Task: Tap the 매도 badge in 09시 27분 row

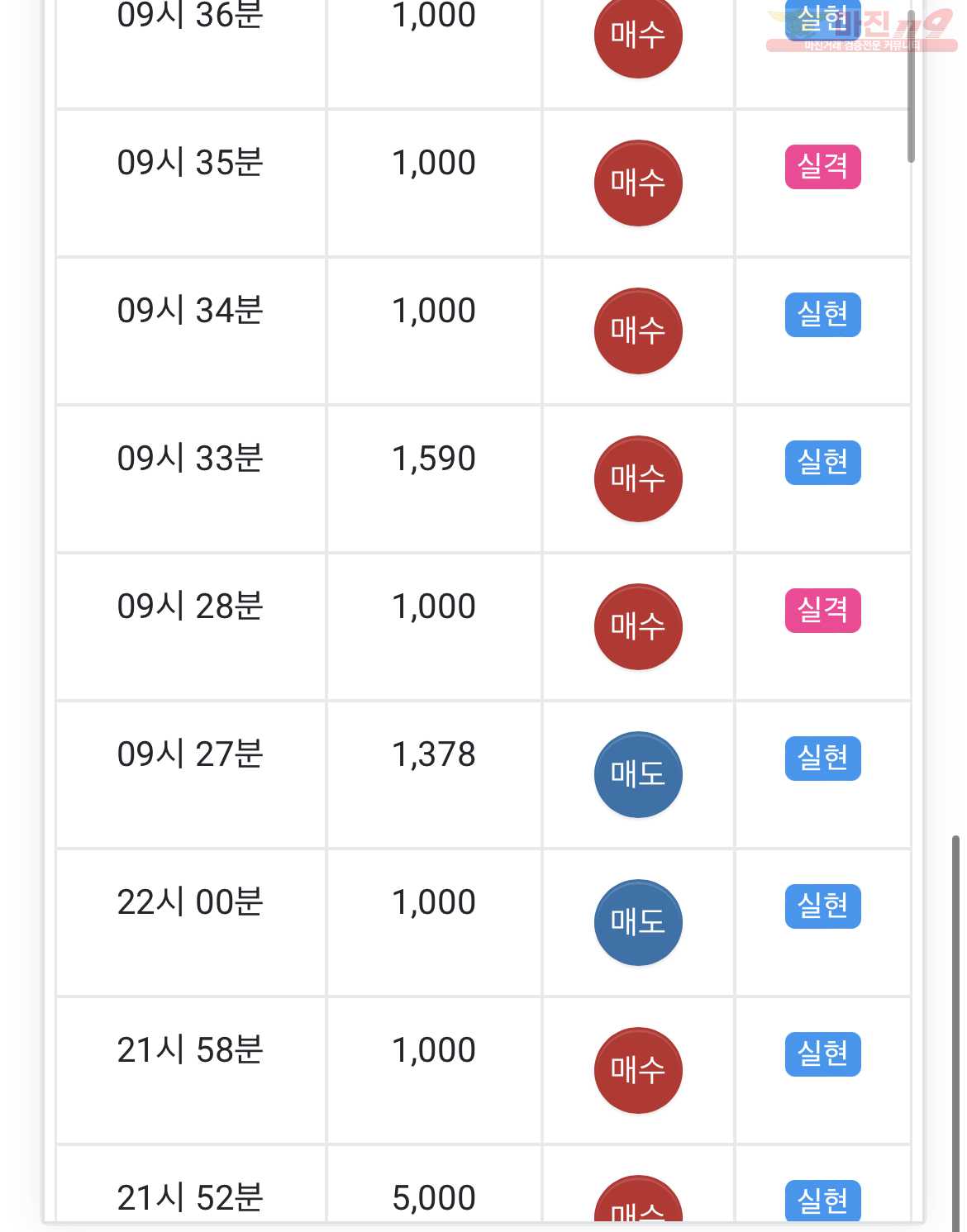Action: [x=638, y=774]
